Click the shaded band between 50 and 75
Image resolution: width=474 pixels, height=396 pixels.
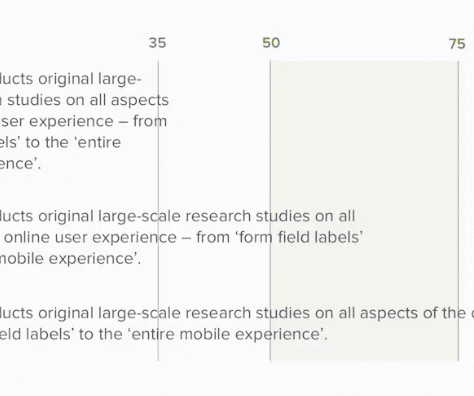364,211
